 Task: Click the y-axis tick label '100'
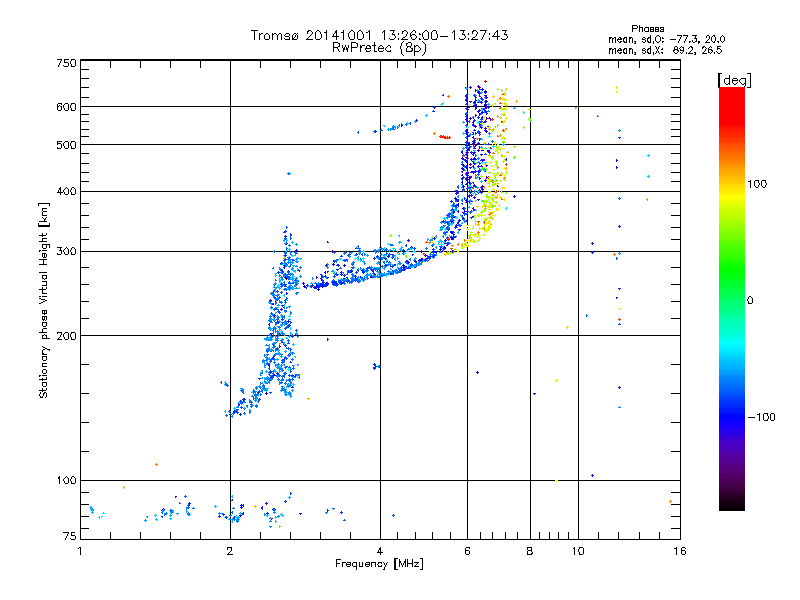(x=66, y=481)
